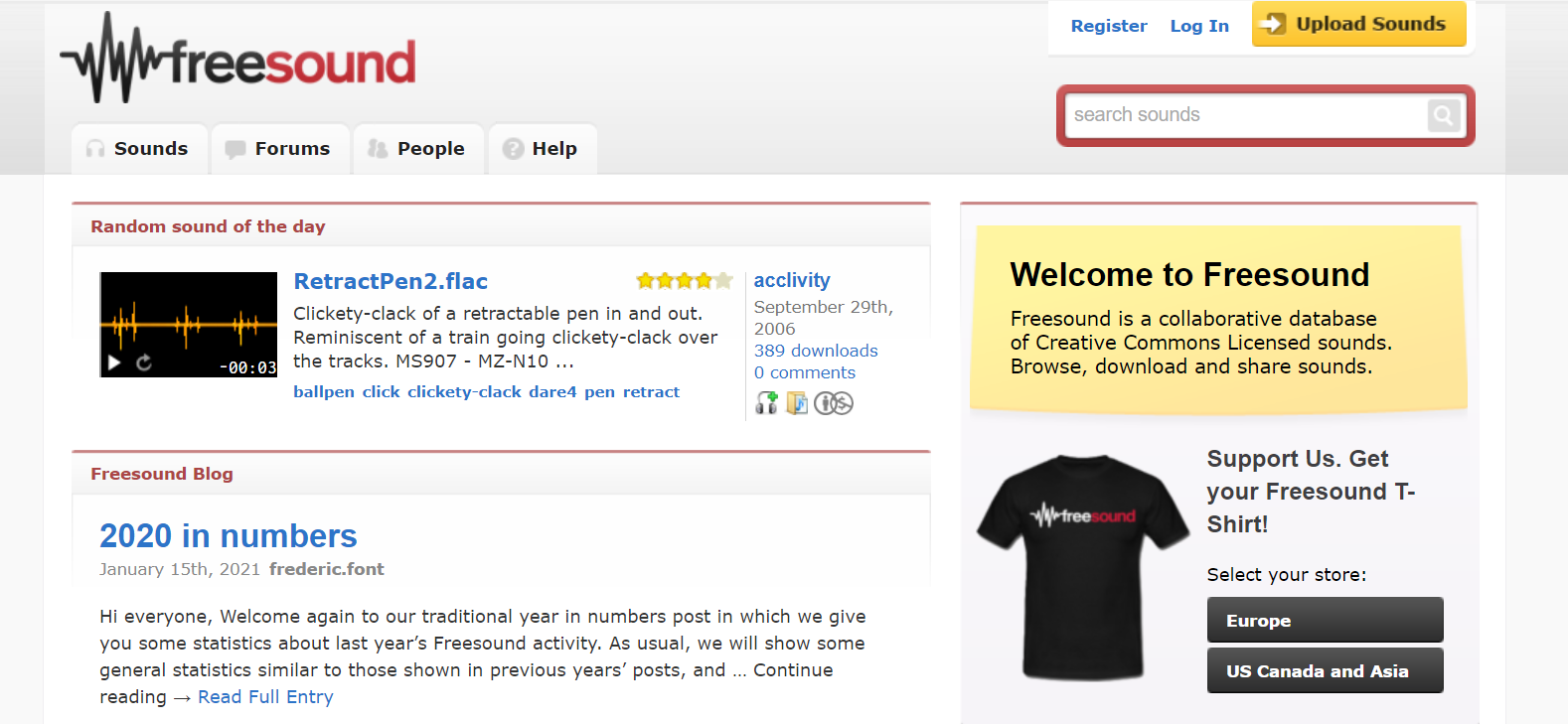
Task: Click the search magnifier button
Action: tap(1444, 115)
